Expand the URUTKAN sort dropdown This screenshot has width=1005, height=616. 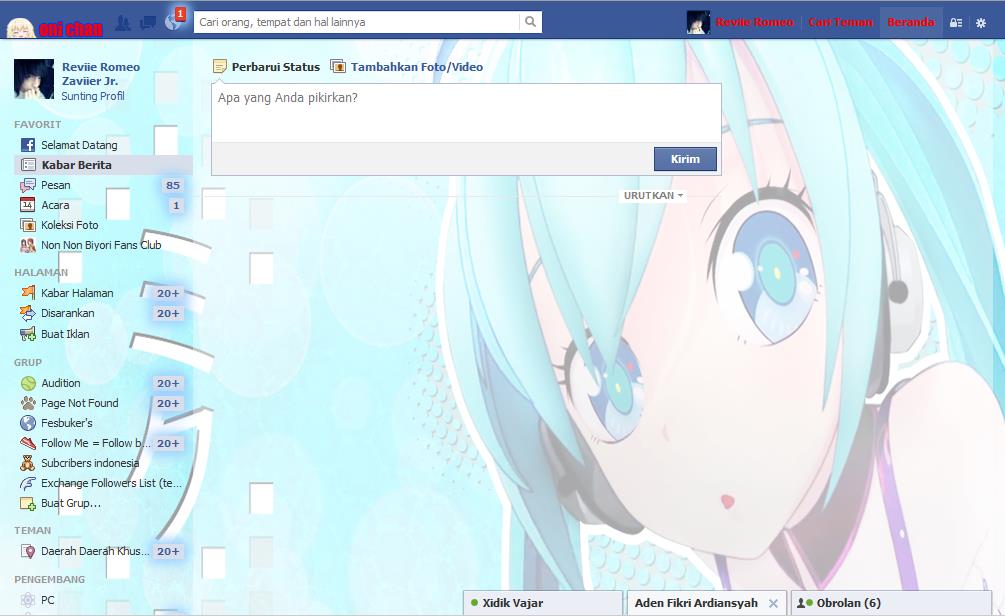click(x=653, y=196)
